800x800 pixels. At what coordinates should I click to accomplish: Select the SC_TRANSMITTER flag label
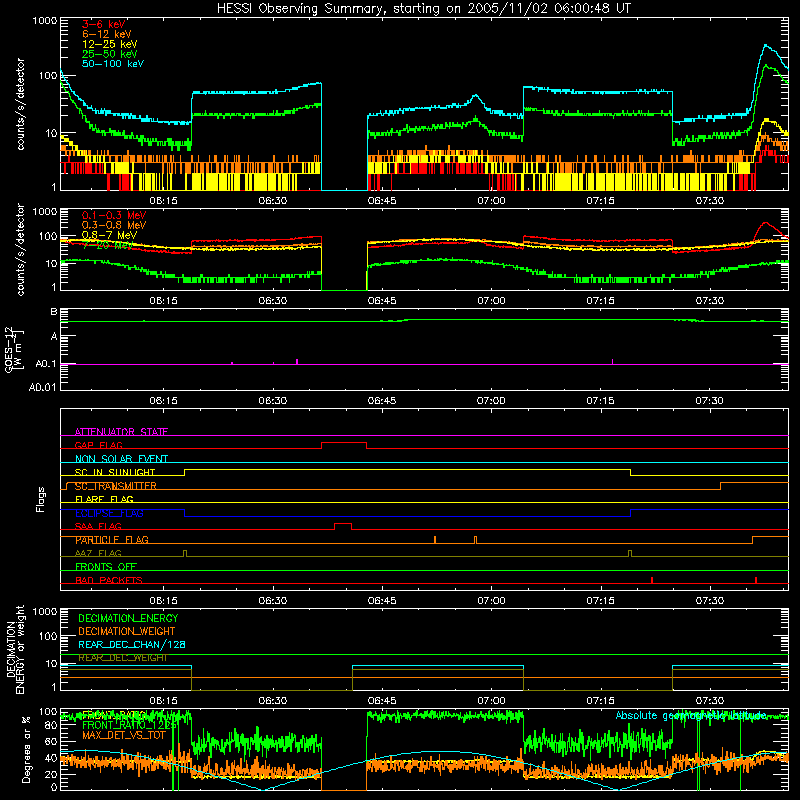pos(115,486)
